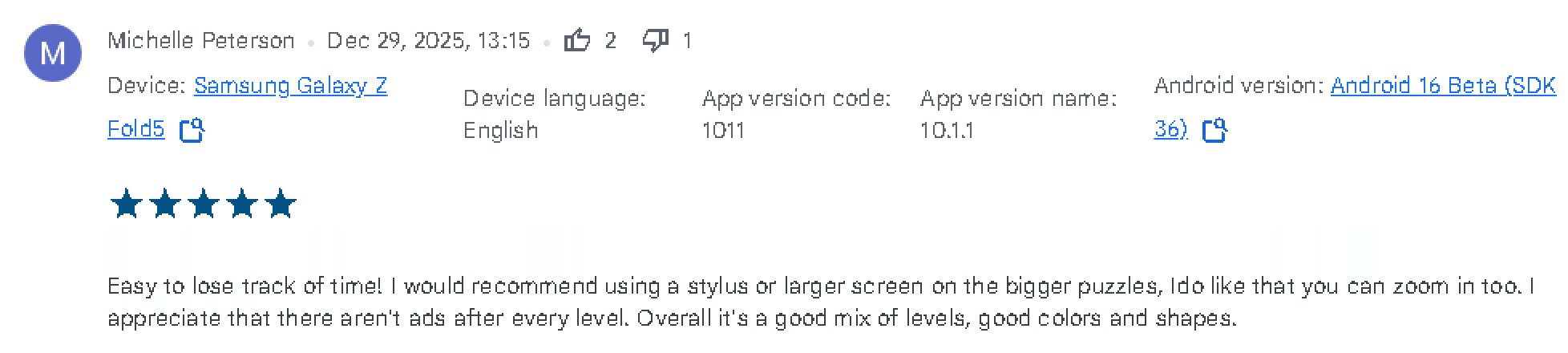
Task: Click the fourth rating star
Action: 242,205
